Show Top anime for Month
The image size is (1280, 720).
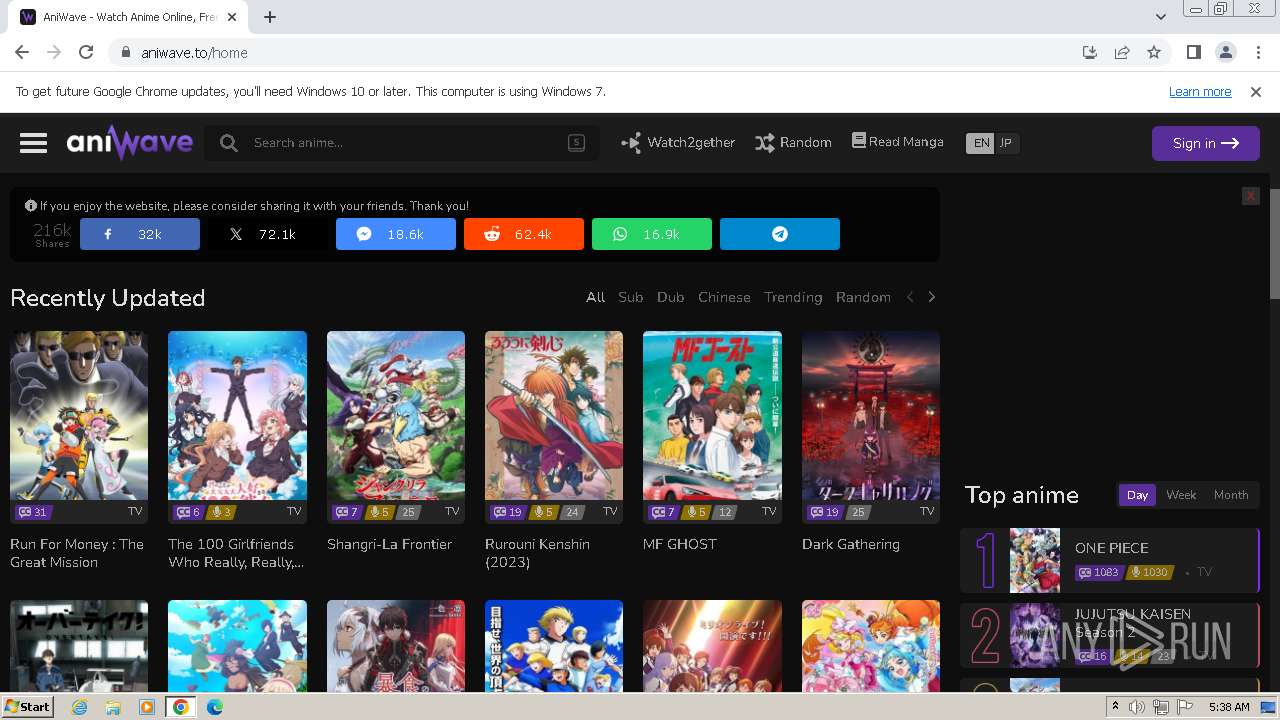pos(1231,495)
